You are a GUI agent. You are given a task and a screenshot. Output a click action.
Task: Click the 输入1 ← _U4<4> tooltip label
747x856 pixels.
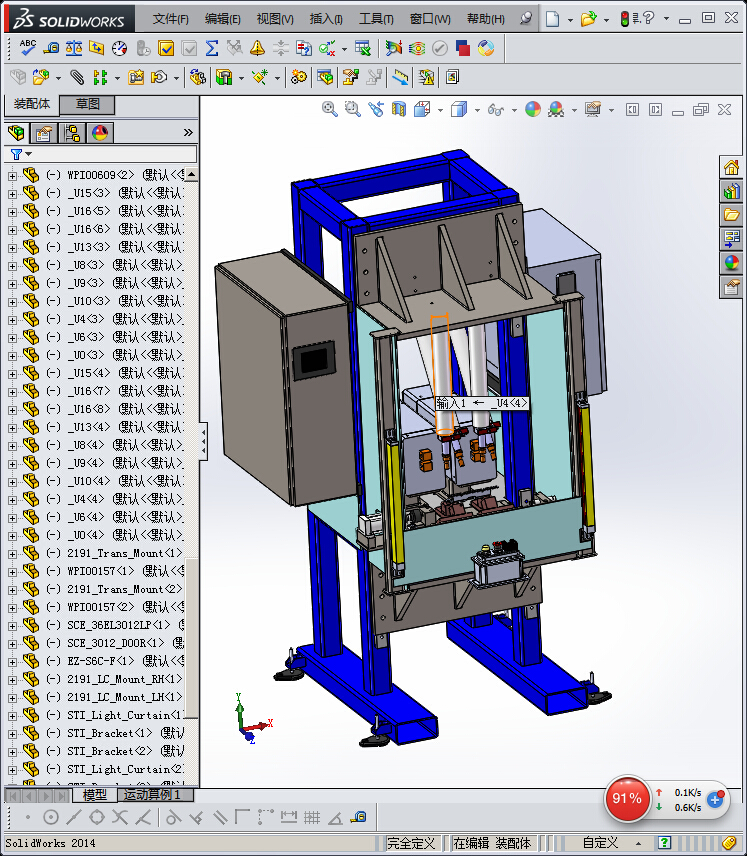click(482, 403)
